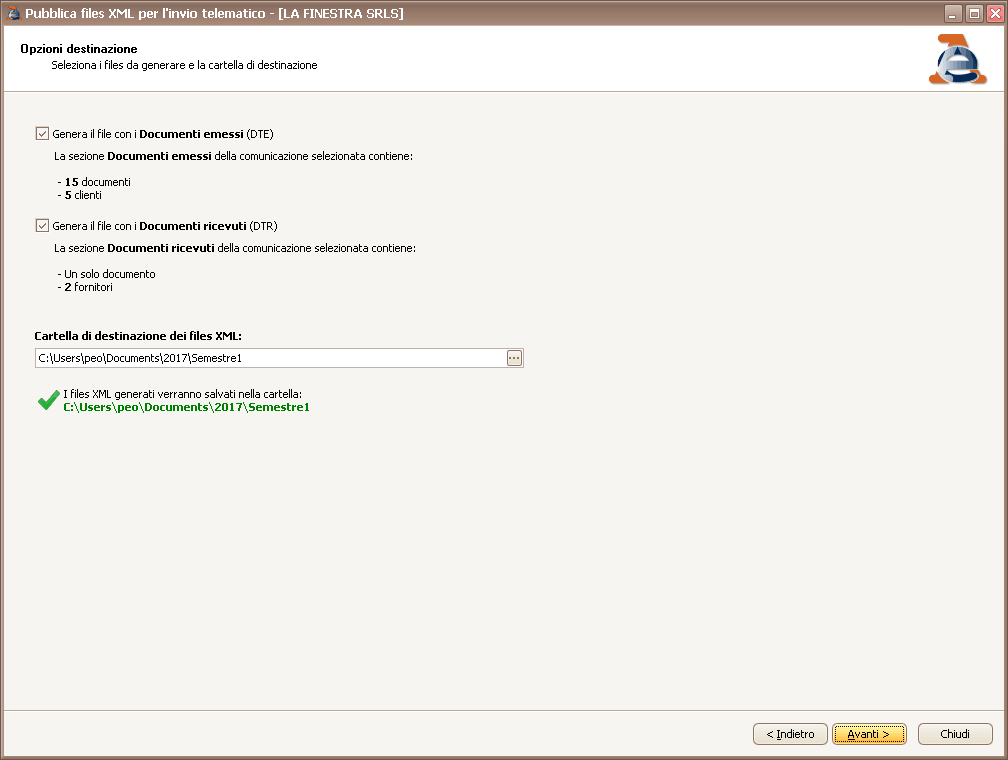Click the application icon in the title bar

point(13,13)
